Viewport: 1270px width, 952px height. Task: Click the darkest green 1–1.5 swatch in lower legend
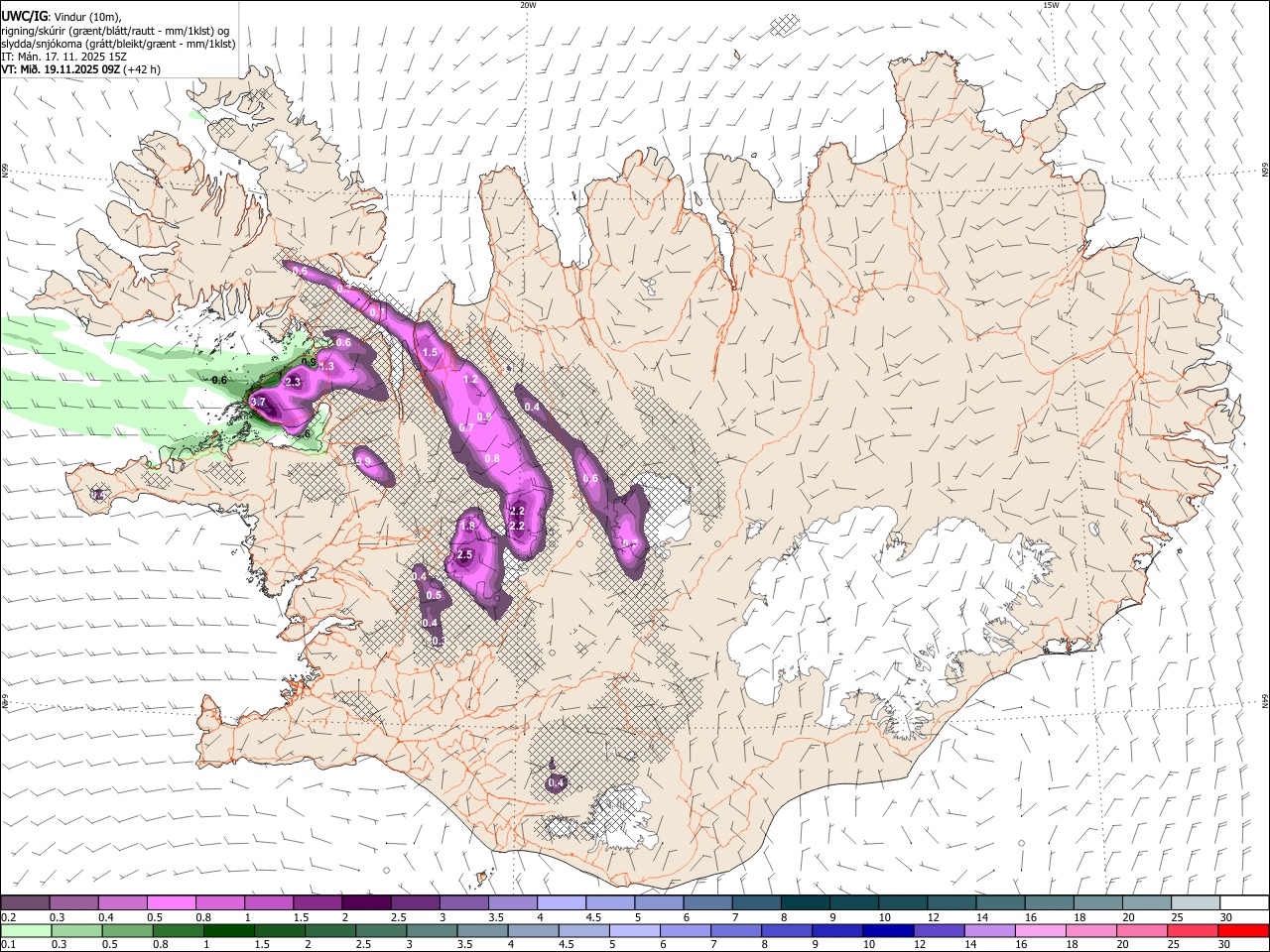click(x=229, y=930)
